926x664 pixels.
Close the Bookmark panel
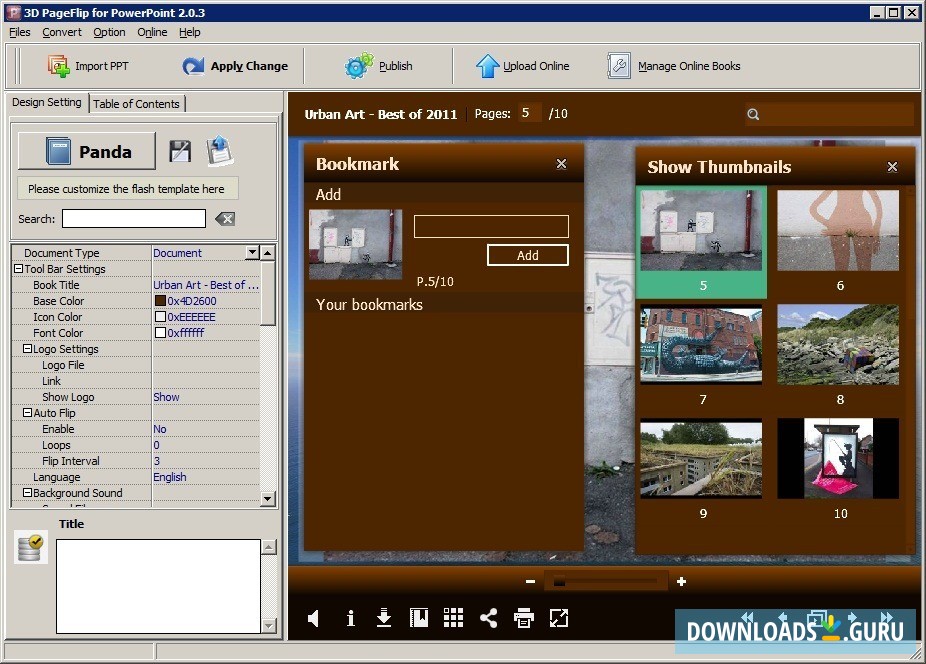tap(561, 164)
